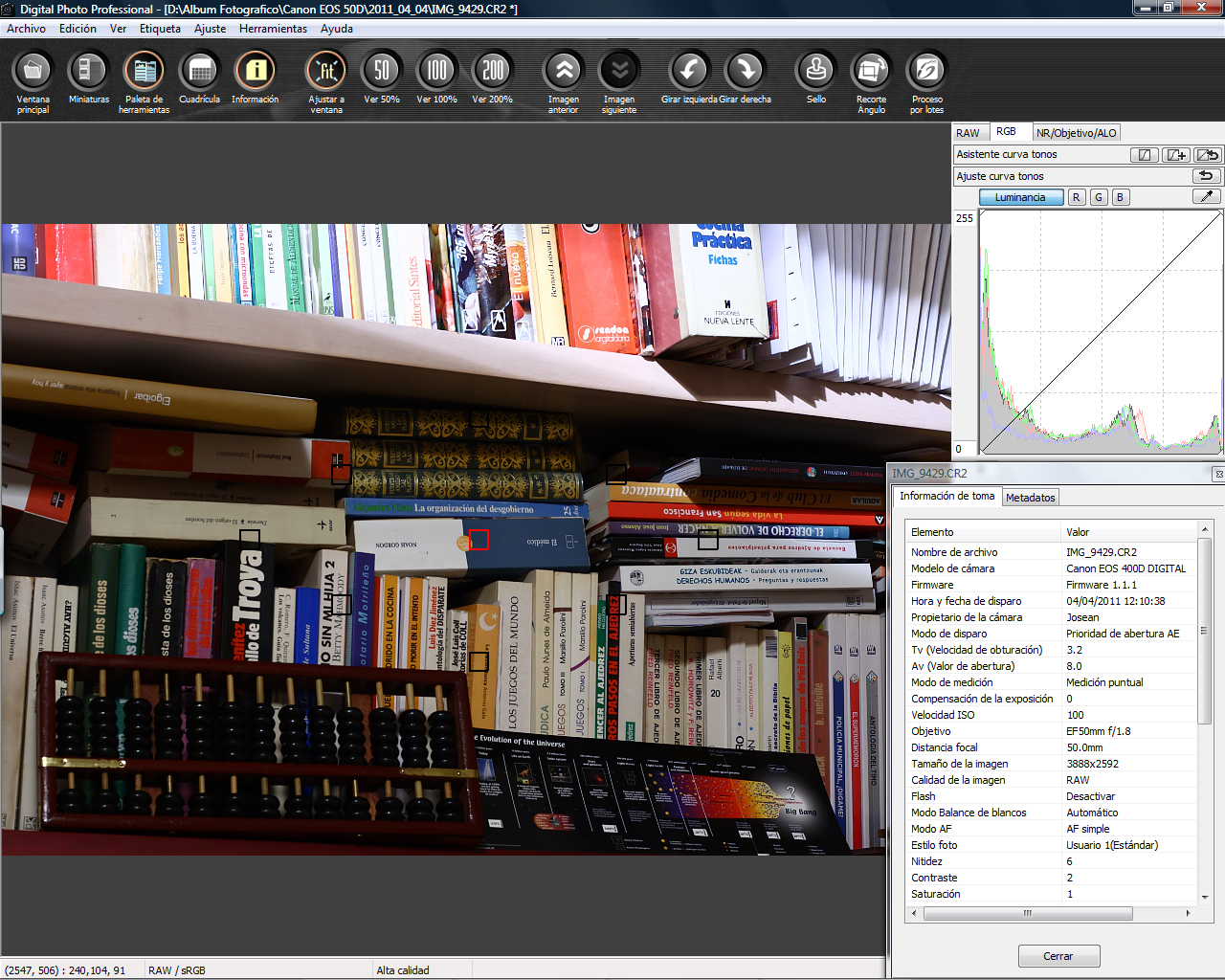Click the Ajustar a ventana icon
The width and height of the screenshot is (1225, 980).
[326, 72]
